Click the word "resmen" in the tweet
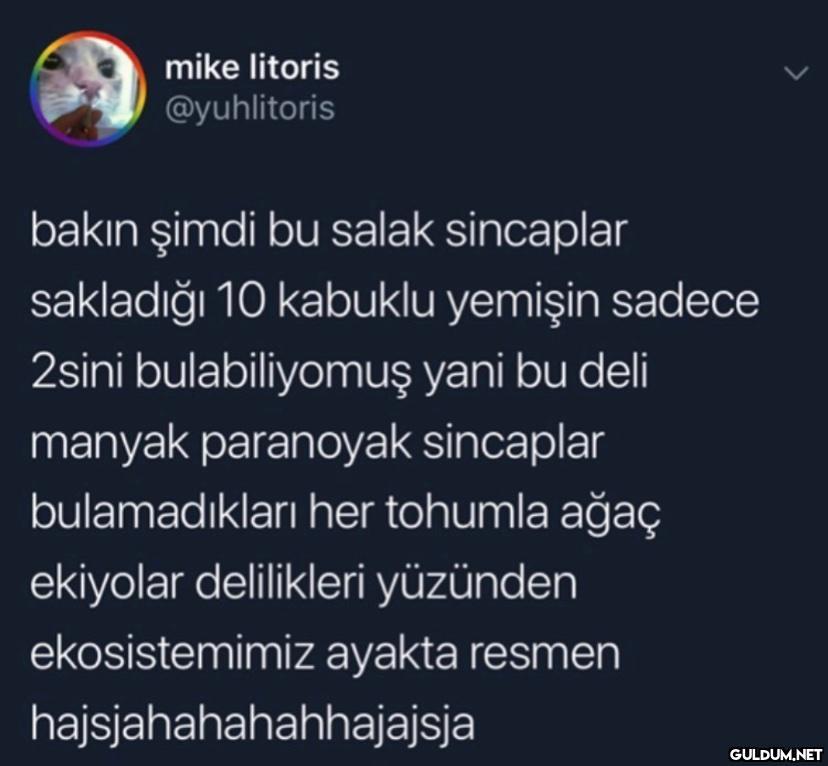828x766 pixels. [x=545, y=655]
